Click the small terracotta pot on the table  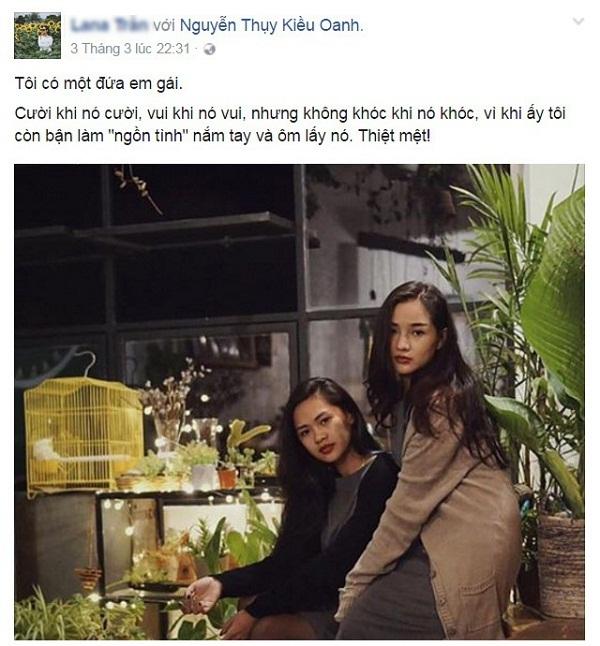point(227,478)
